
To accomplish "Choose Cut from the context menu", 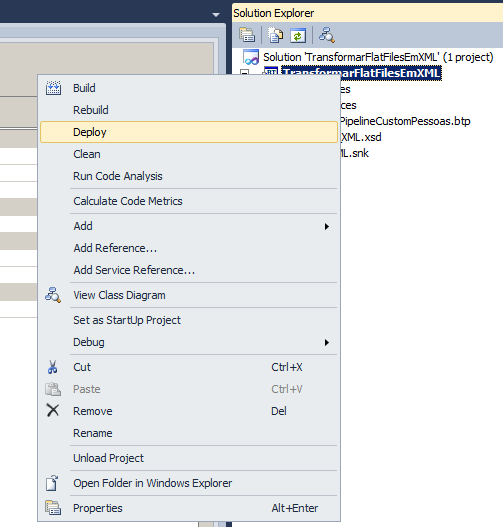I will coord(188,367).
